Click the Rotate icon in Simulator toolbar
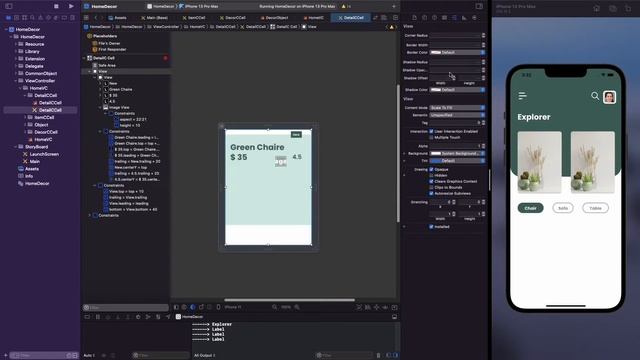Image resolution: width=640 pixels, height=360 pixels. (628, 8)
